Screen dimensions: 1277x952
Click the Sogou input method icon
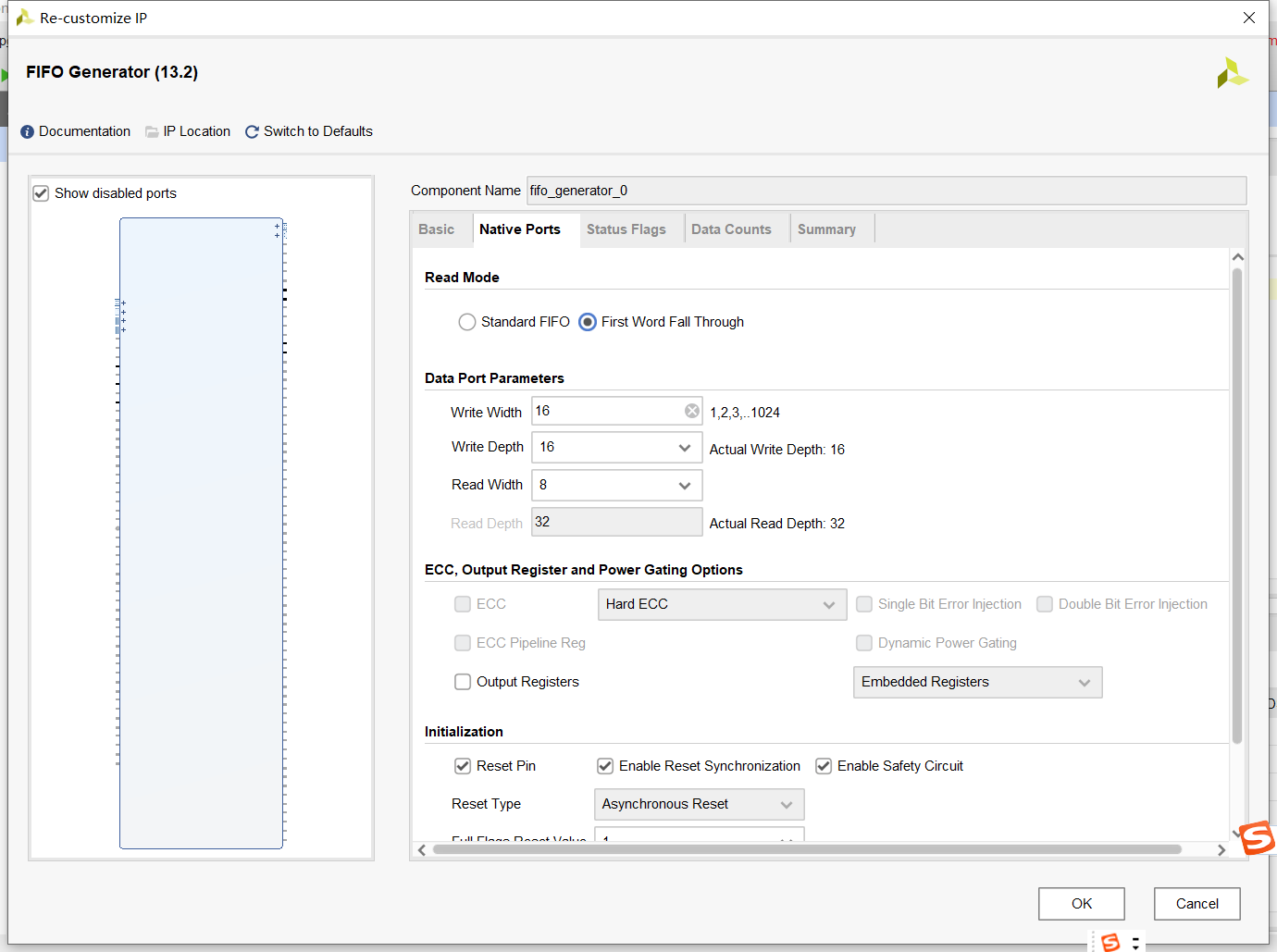tap(1258, 838)
